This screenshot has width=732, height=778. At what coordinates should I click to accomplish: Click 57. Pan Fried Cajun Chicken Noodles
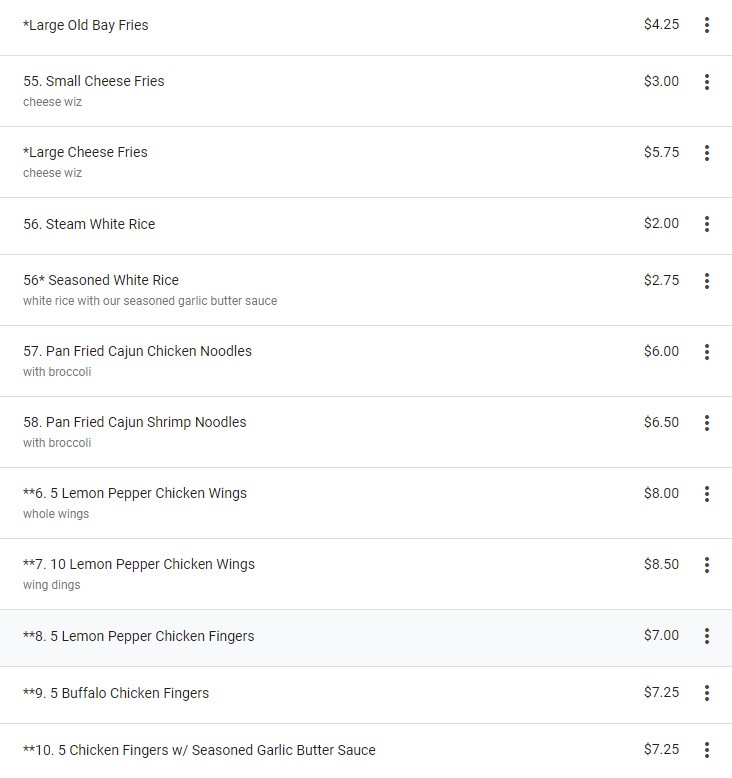tap(137, 351)
